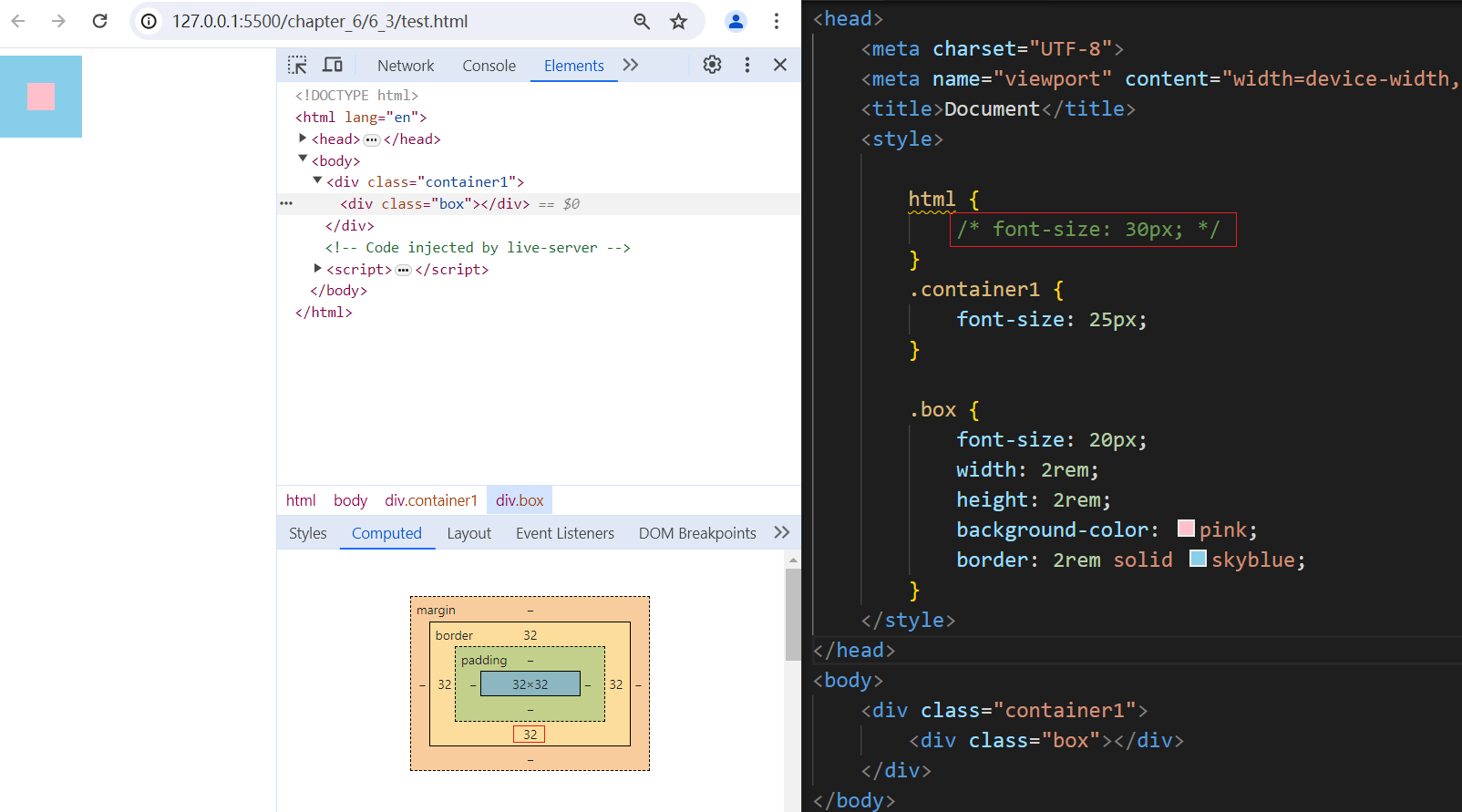1462x812 pixels.
Task: Click the padding label in box model
Action: click(x=484, y=660)
